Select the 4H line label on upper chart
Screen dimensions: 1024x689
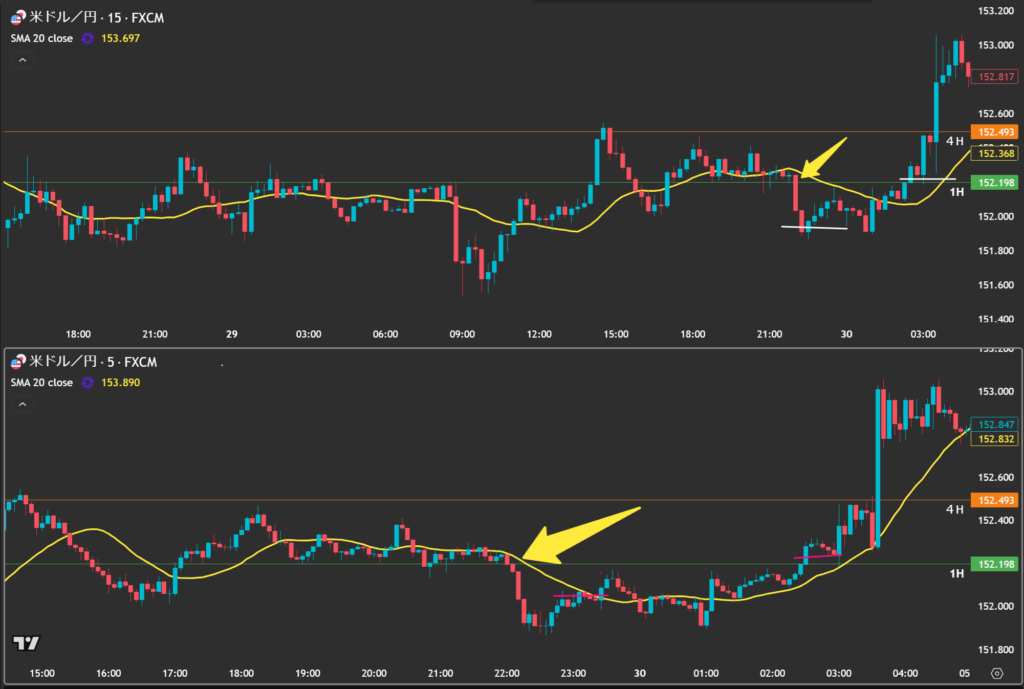tap(955, 141)
